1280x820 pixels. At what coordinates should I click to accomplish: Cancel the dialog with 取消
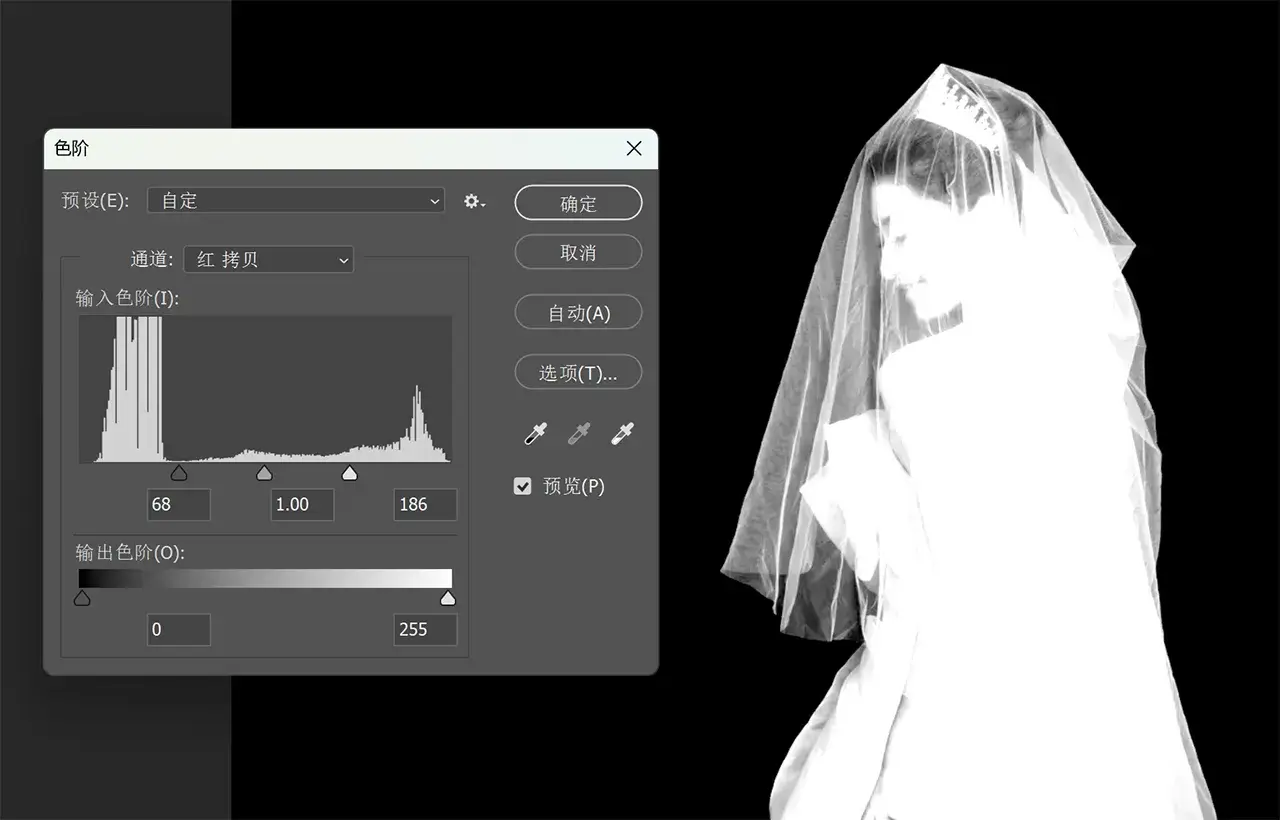(x=578, y=252)
